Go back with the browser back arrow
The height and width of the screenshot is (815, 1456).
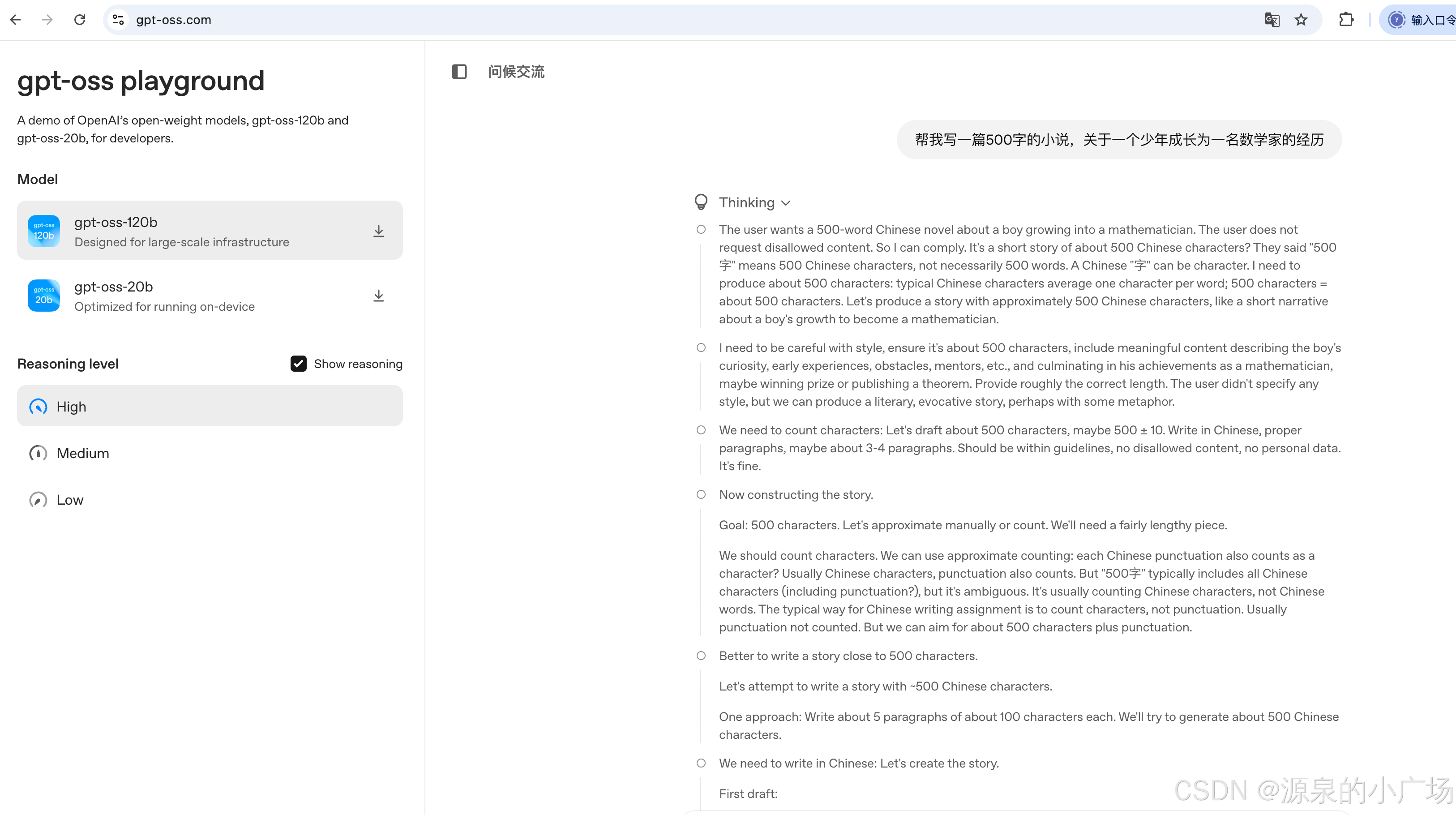(x=16, y=20)
